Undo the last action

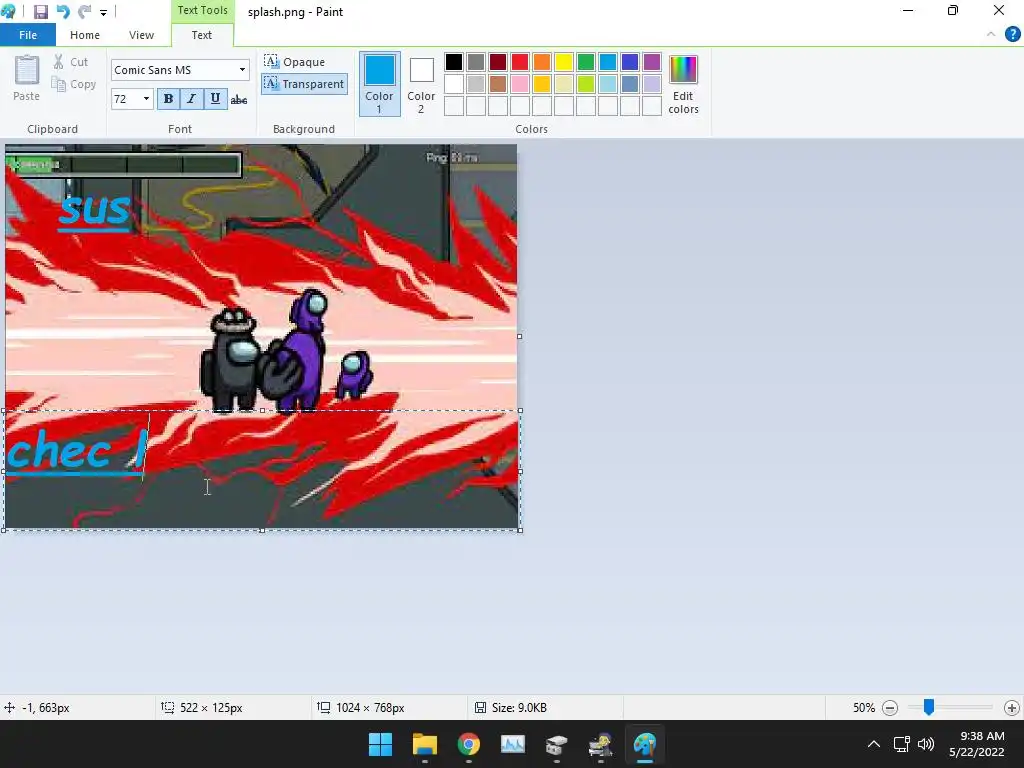coord(63,12)
